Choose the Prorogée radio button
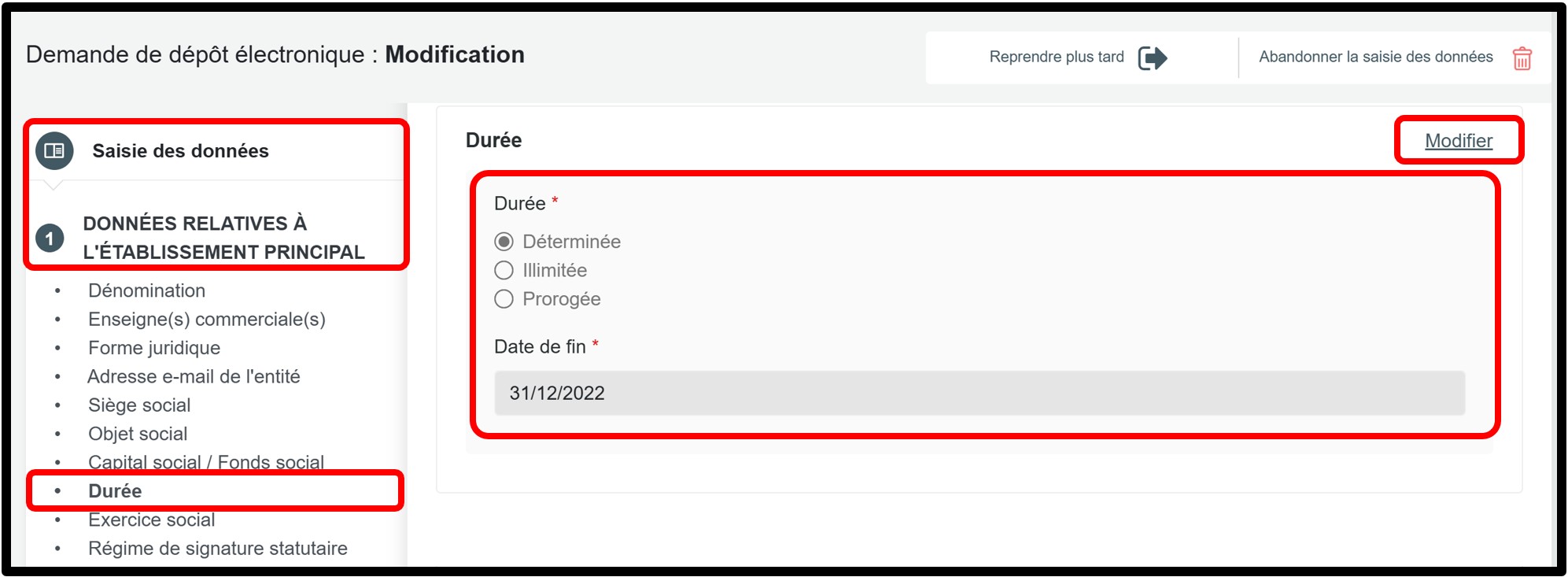The width and height of the screenshot is (1568, 577). [504, 299]
